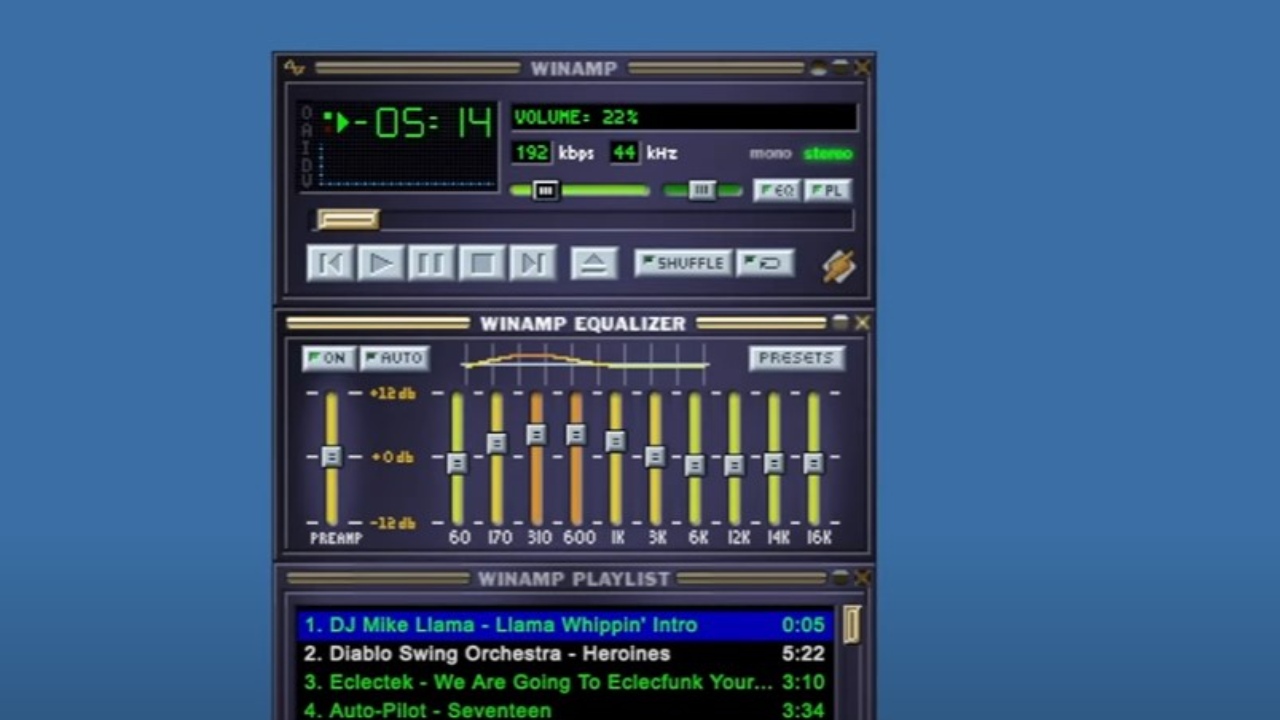Screen dimensions: 1280x720
Task: Click the balance slider handle
Action: point(702,190)
